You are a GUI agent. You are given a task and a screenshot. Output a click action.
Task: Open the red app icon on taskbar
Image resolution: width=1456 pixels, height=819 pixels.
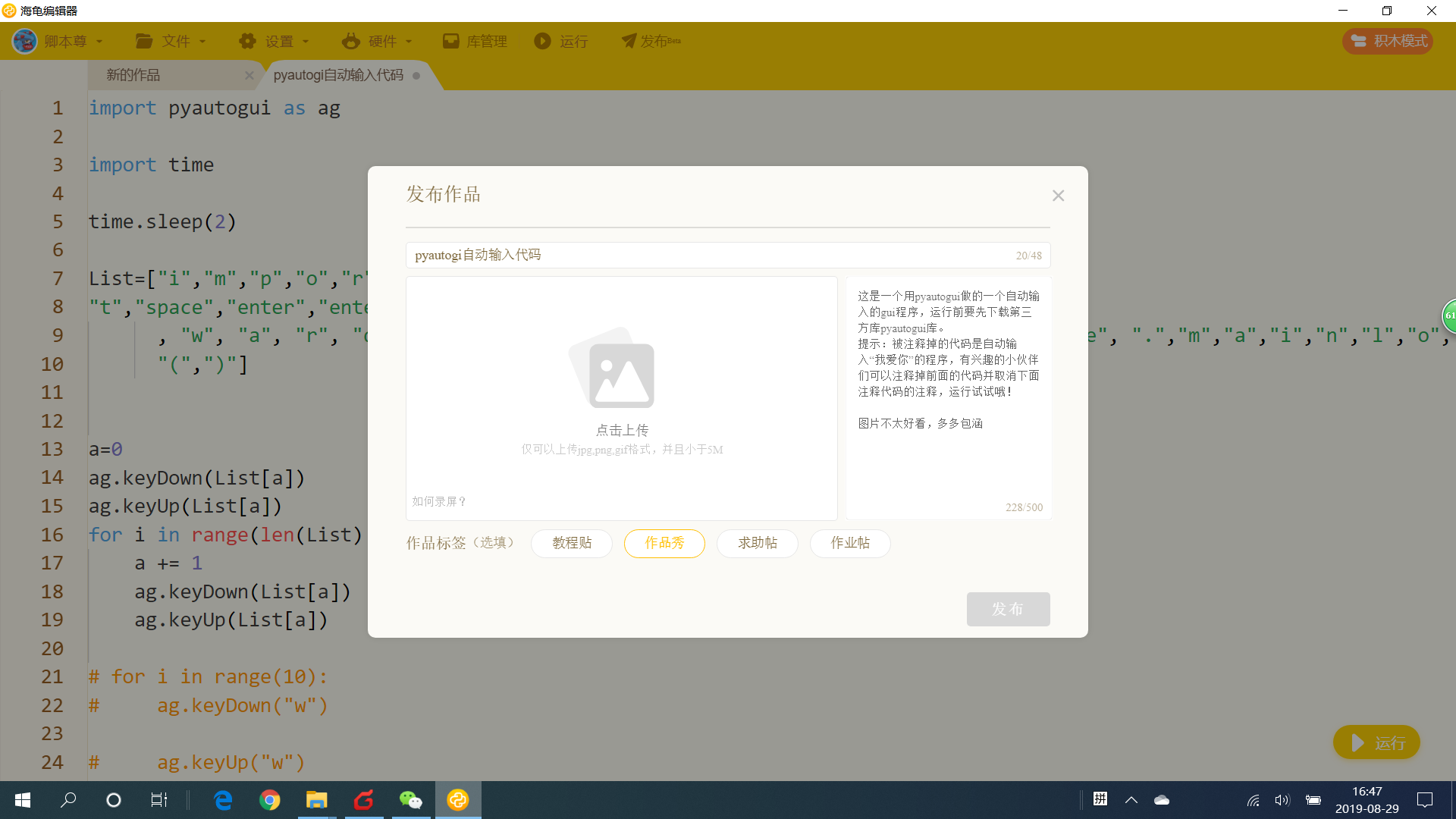click(x=364, y=800)
